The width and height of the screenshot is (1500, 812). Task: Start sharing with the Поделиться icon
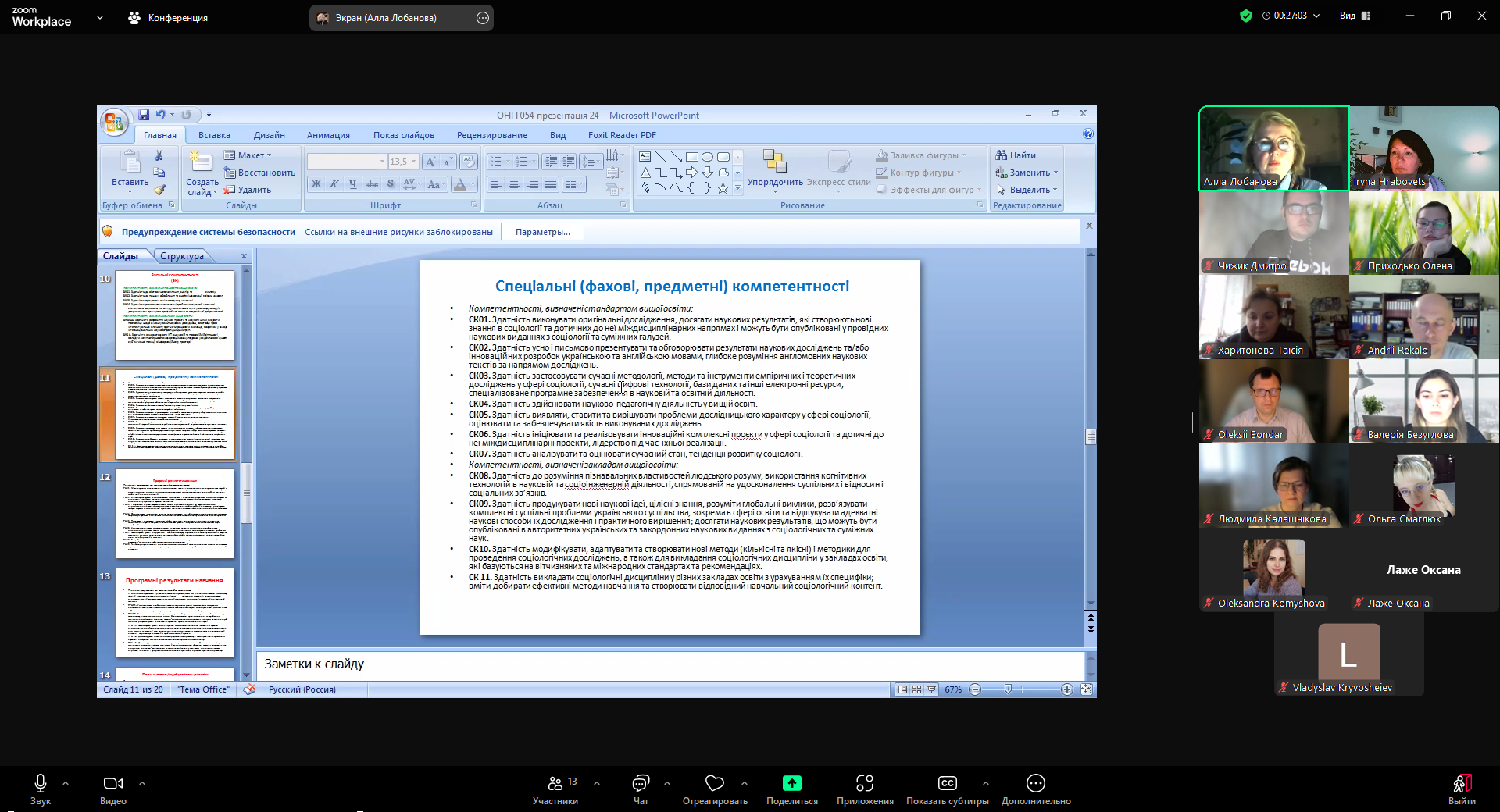(792, 783)
